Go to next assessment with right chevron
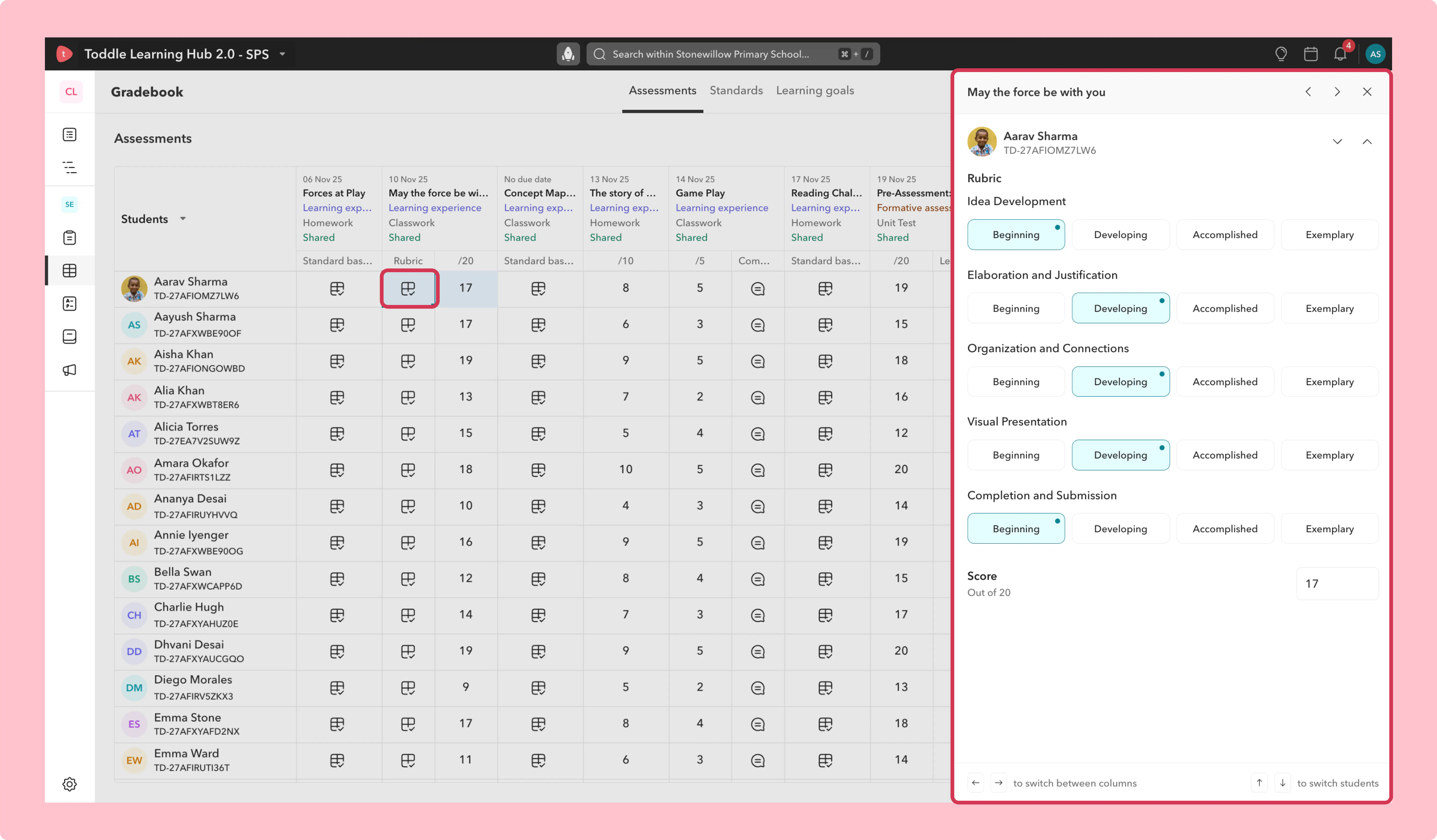Viewport: 1437px width, 840px height. click(x=1337, y=92)
